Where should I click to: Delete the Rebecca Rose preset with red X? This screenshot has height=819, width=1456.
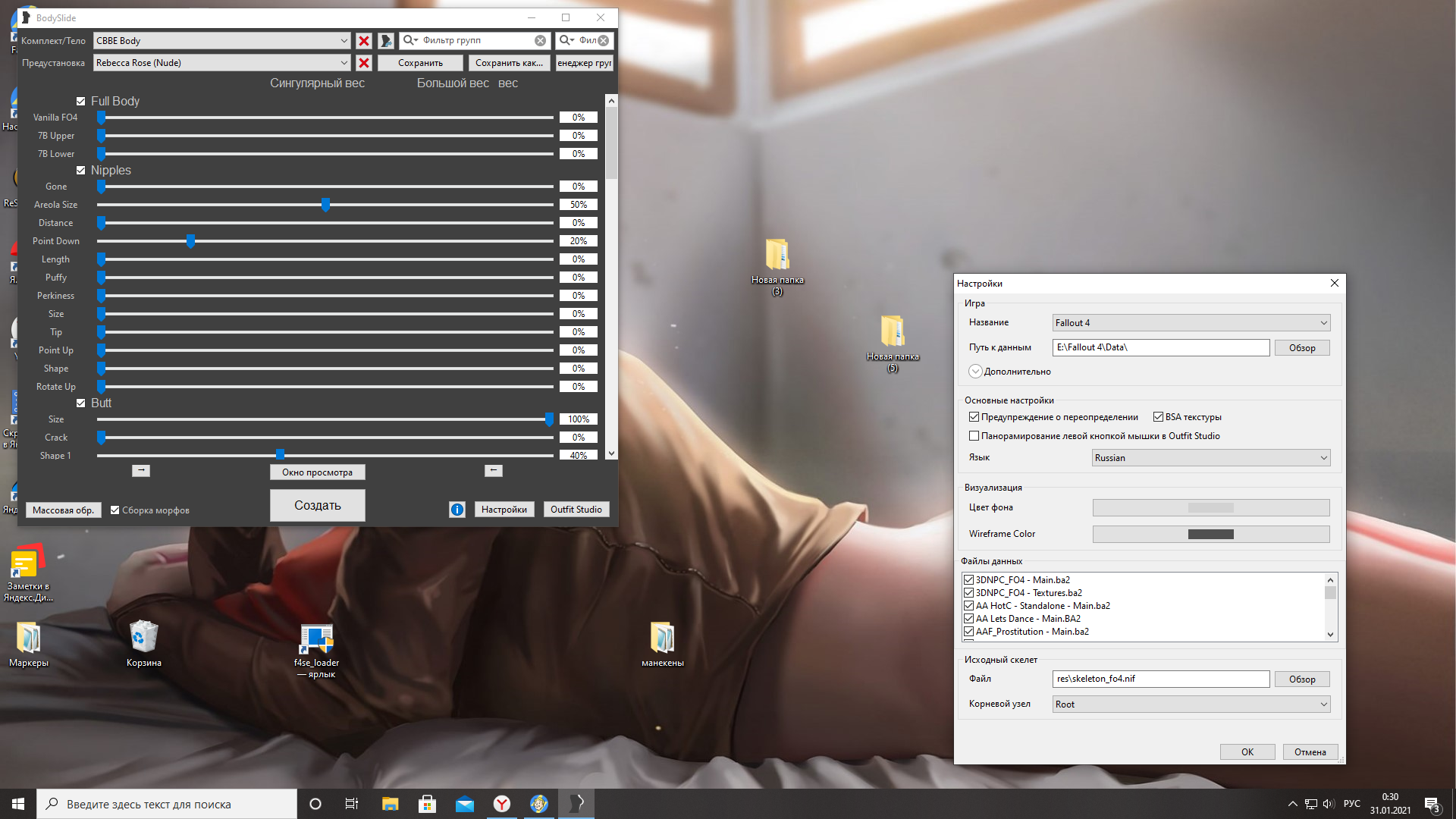pyautogui.click(x=364, y=63)
